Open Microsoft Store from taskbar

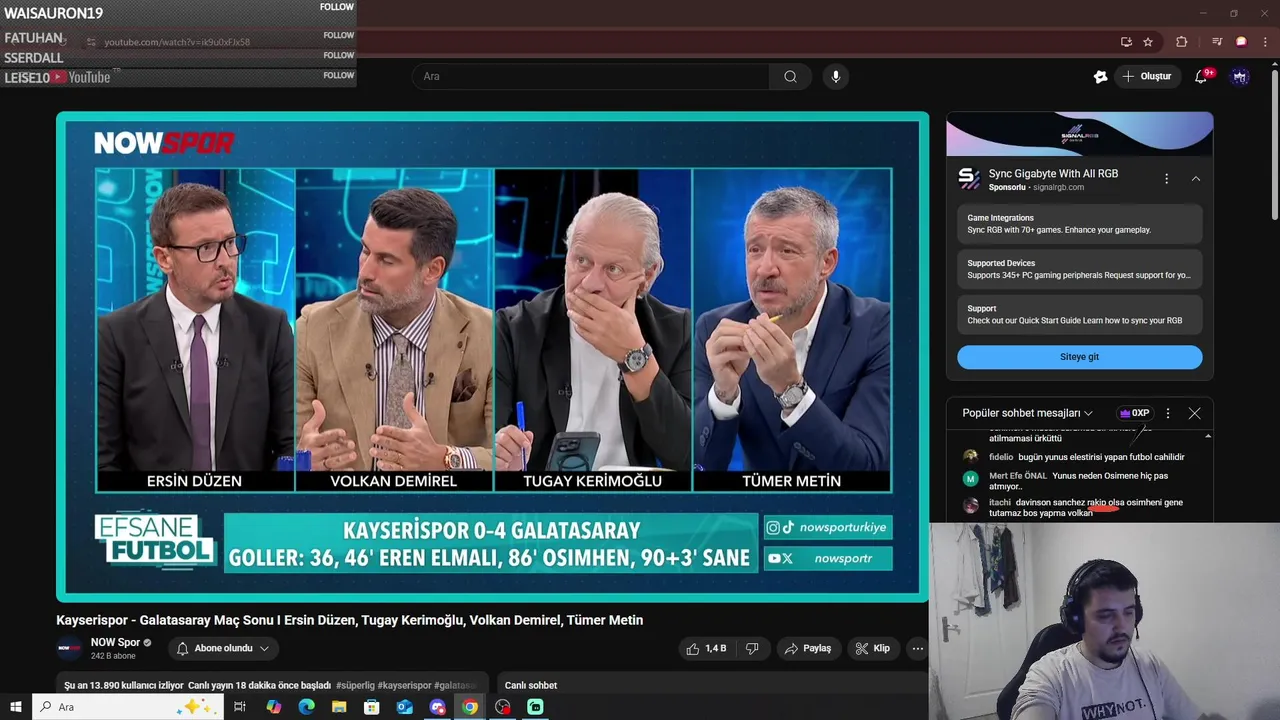coord(372,707)
